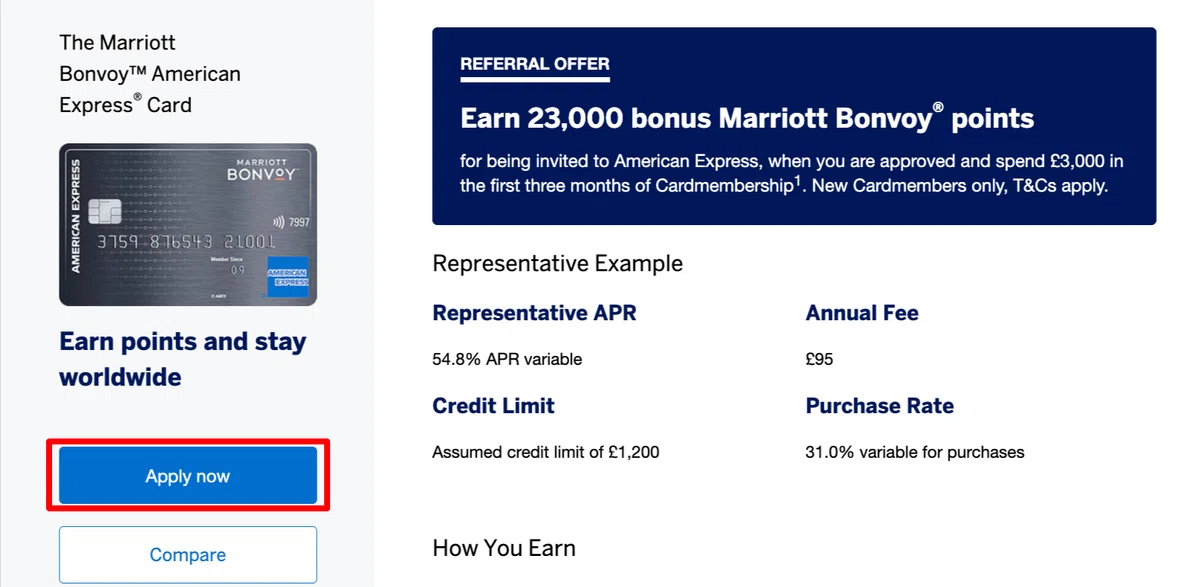Screen dimensions: 1200x587
Task: Click the Representative APR heading
Action: click(x=534, y=313)
